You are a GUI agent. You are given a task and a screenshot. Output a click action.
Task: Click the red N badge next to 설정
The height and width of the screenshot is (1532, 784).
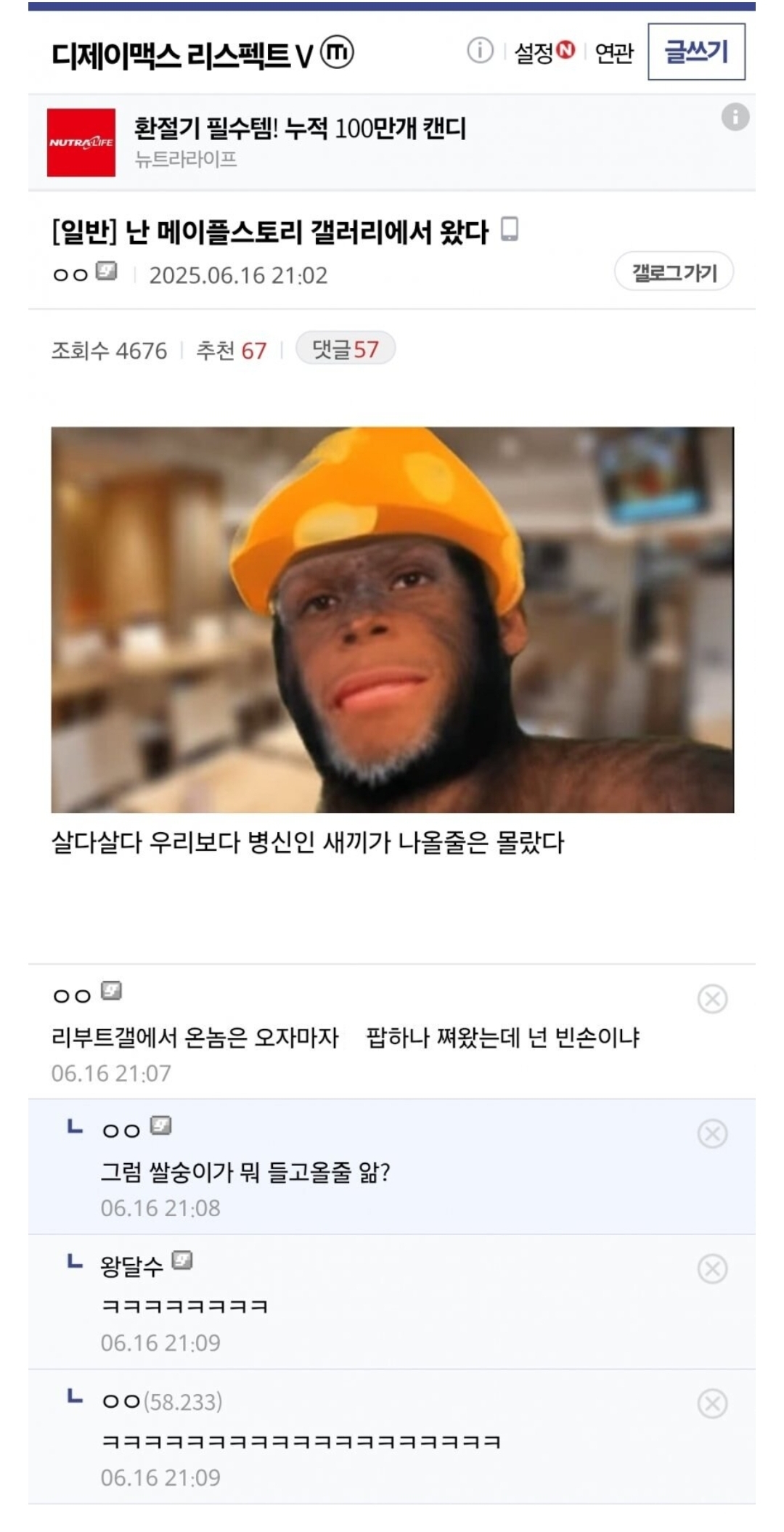pyautogui.click(x=565, y=49)
